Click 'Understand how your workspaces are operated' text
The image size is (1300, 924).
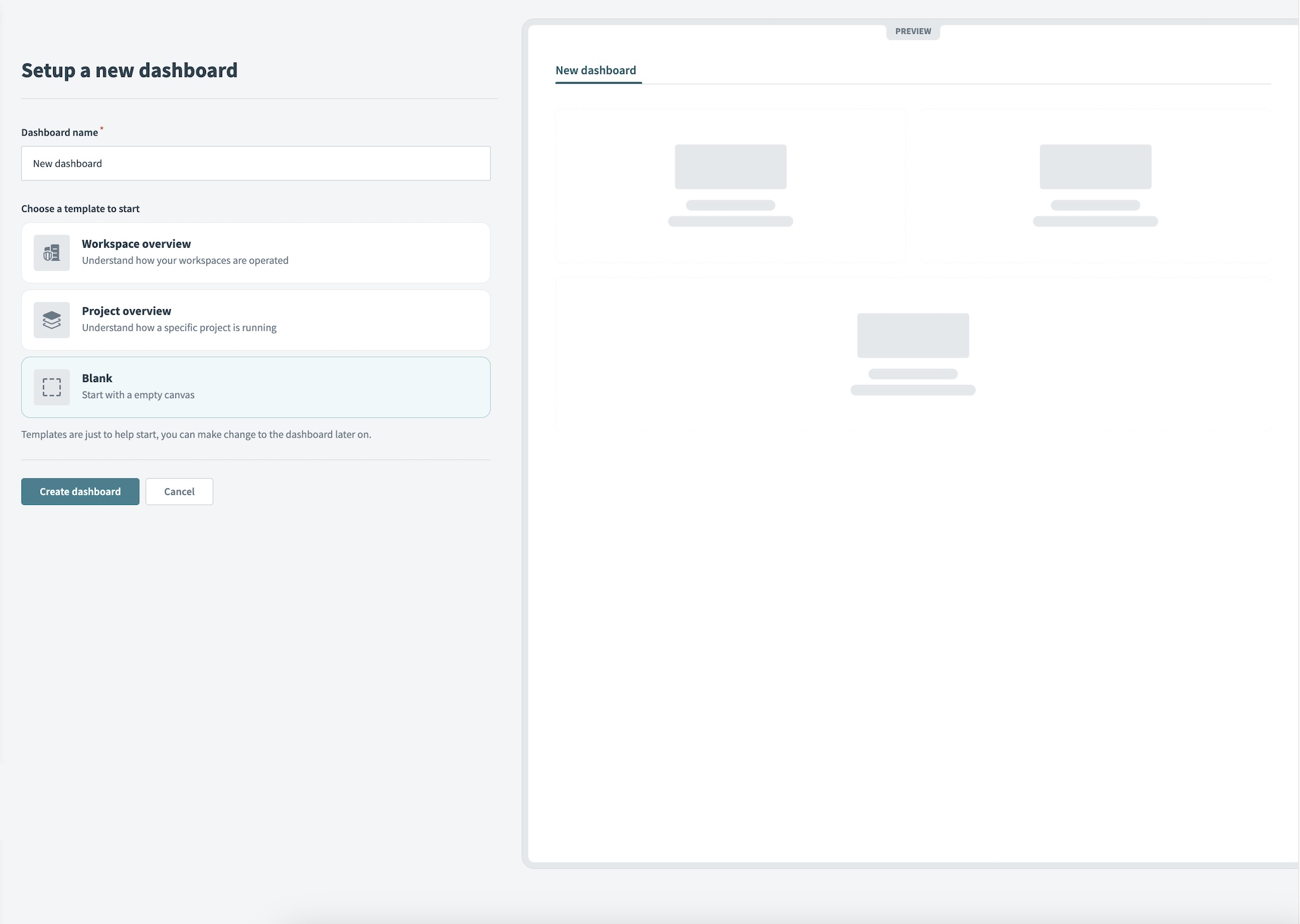tap(185, 261)
